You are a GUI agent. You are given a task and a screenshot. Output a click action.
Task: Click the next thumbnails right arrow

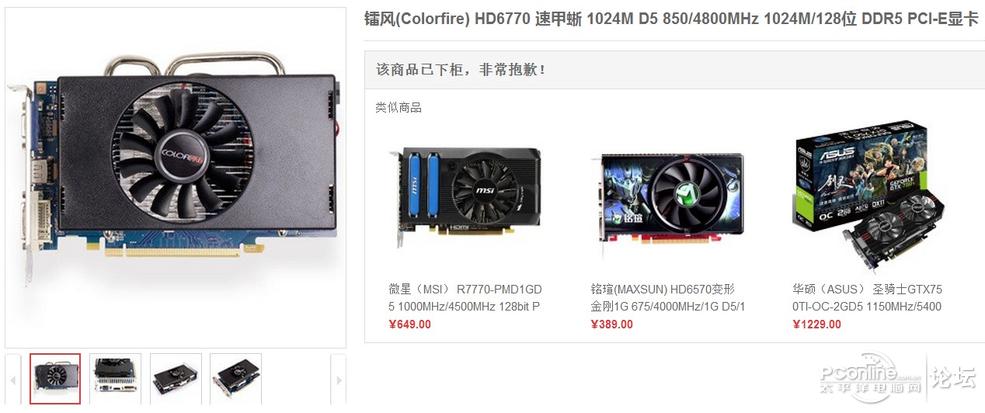pyautogui.click(x=338, y=379)
